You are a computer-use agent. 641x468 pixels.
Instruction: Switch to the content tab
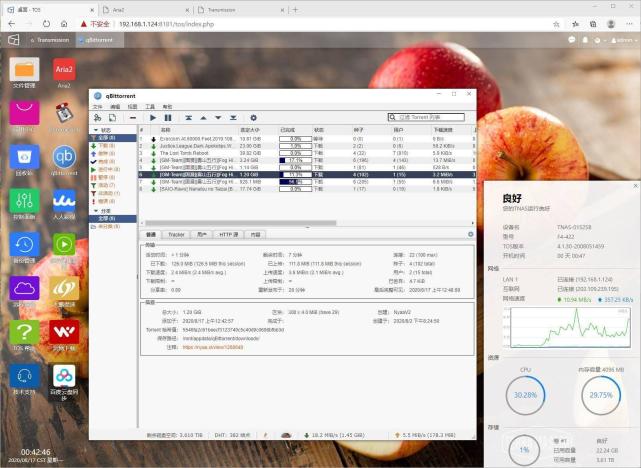[x=255, y=235]
